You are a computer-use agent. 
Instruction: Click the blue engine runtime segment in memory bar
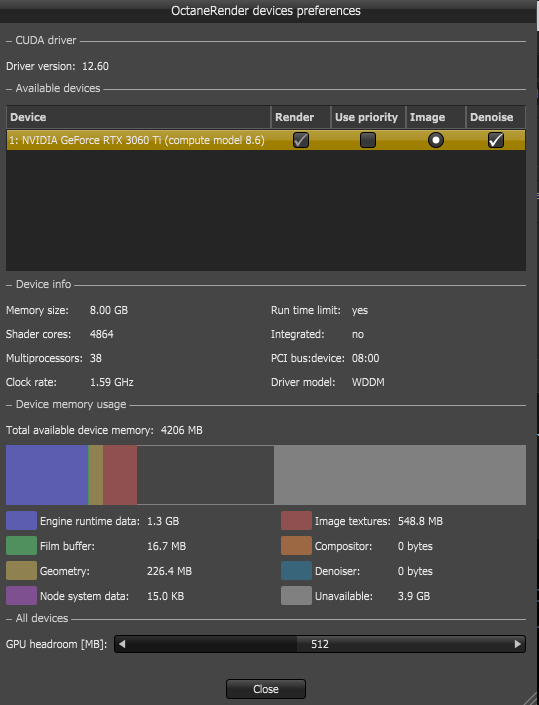(47, 475)
